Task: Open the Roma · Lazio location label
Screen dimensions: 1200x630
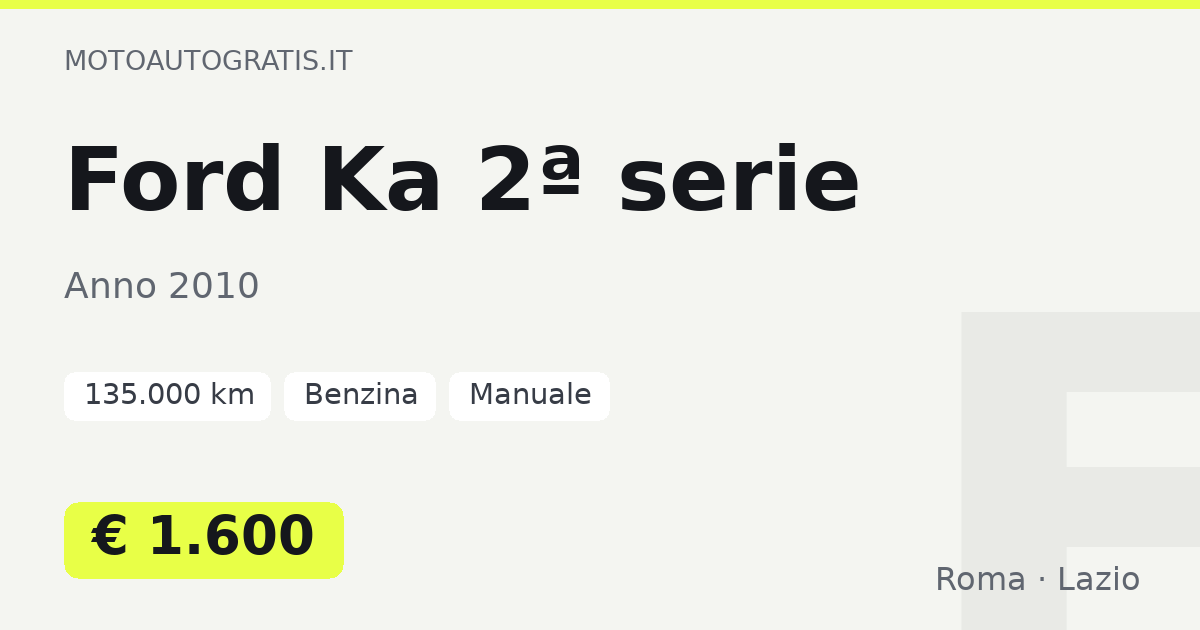Action: [x=1037, y=580]
